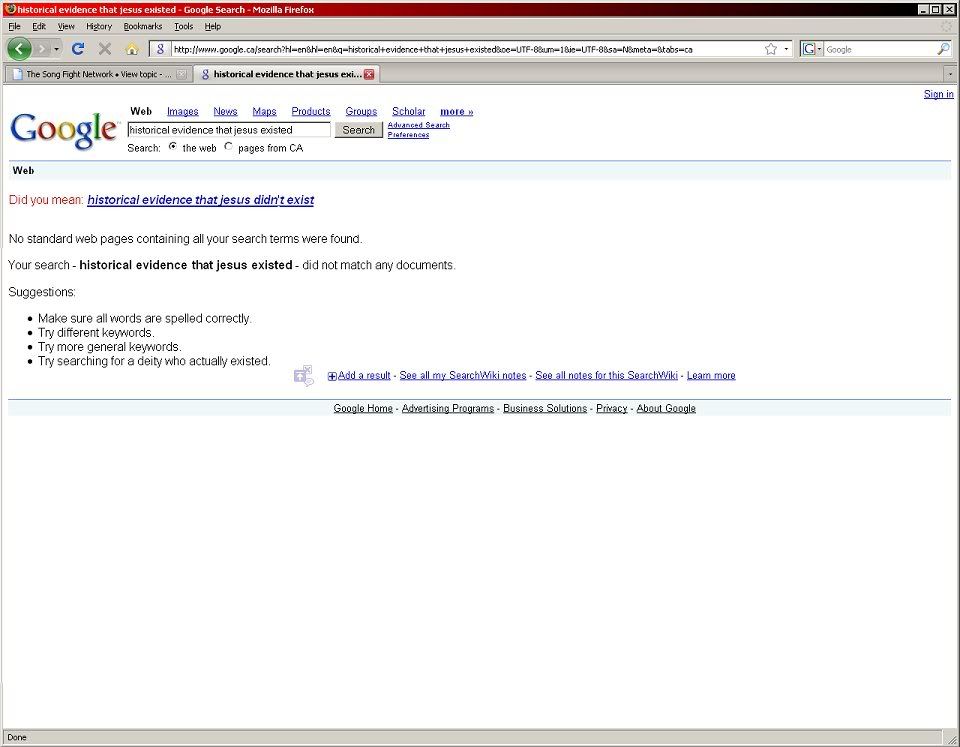Click the greyed Forward navigation arrow
960x747 pixels.
(x=42, y=48)
